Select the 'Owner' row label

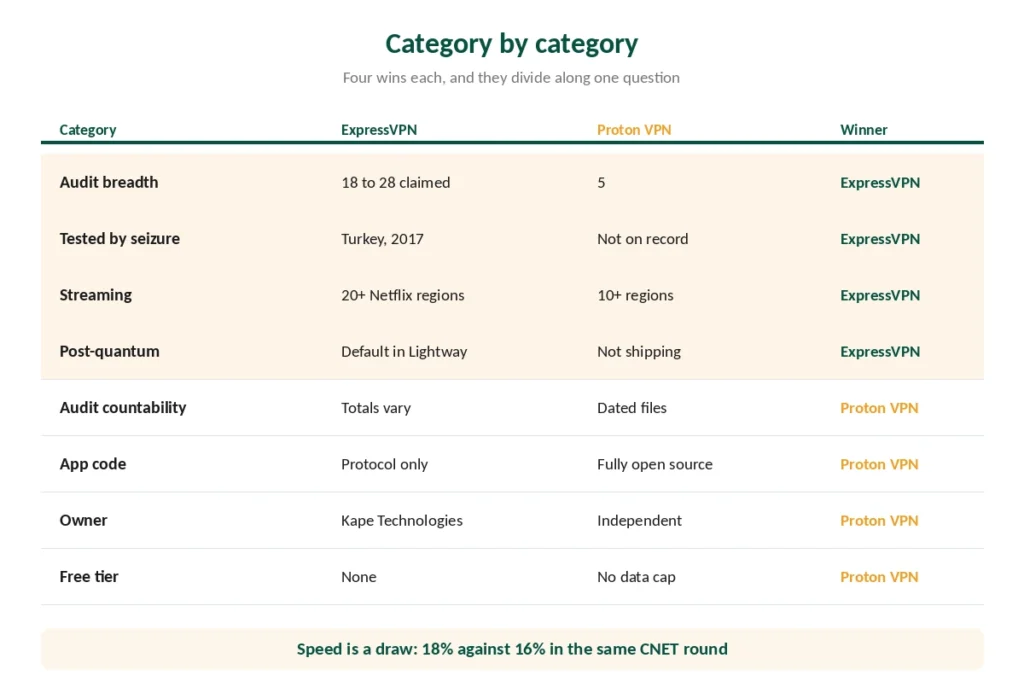click(83, 521)
